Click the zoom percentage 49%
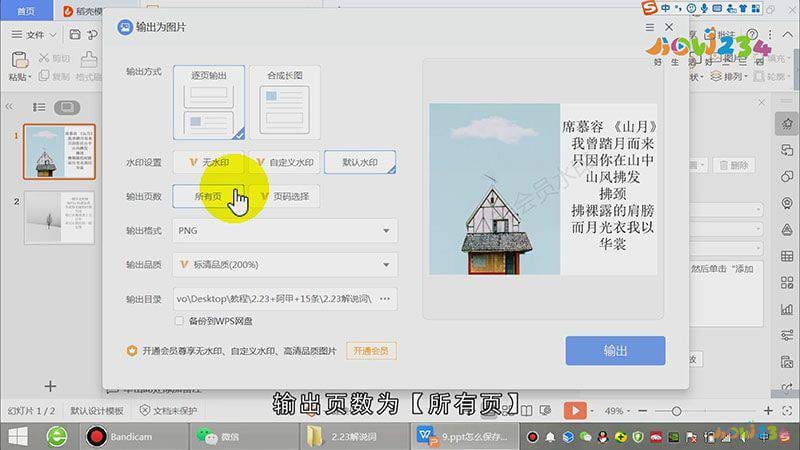The image size is (800, 450). (x=613, y=411)
